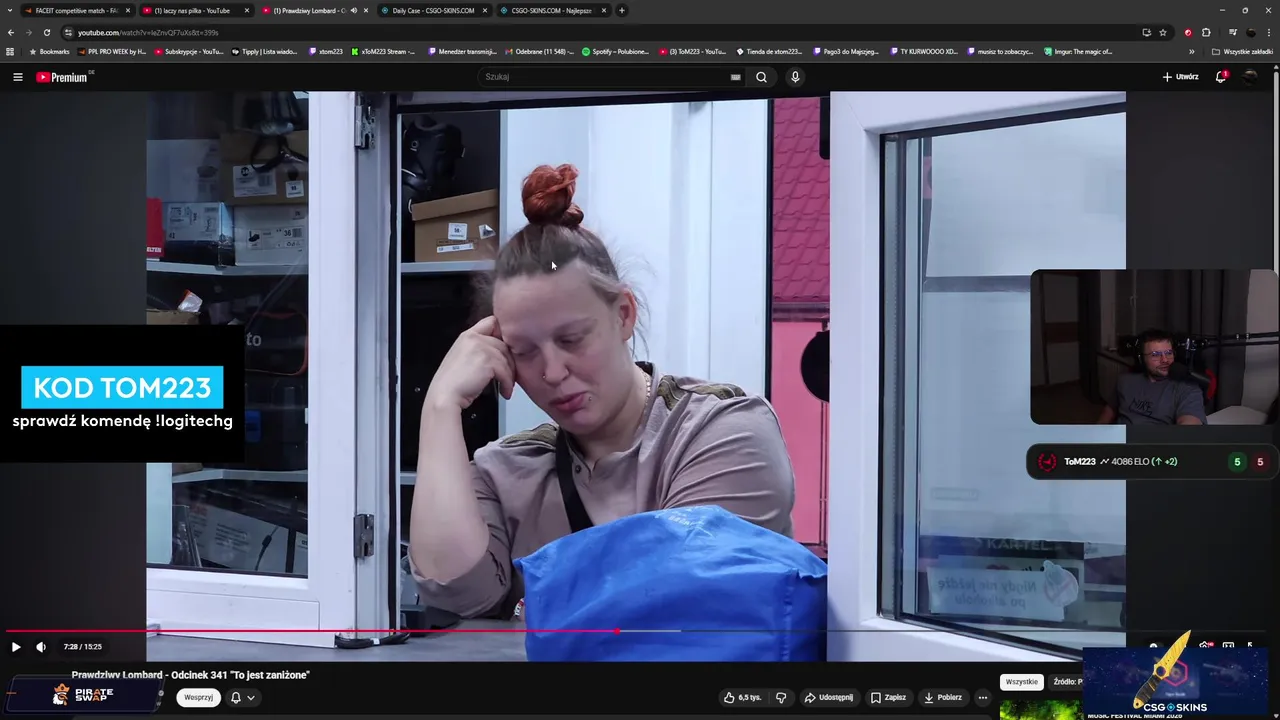Click Pobierz to download video
The height and width of the screenshot is (720, 1280).
coord(943,697)
